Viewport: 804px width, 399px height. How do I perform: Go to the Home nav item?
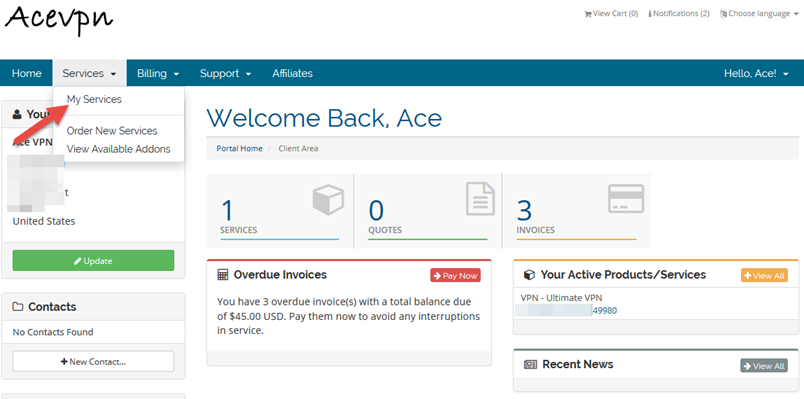click(27, 73)
